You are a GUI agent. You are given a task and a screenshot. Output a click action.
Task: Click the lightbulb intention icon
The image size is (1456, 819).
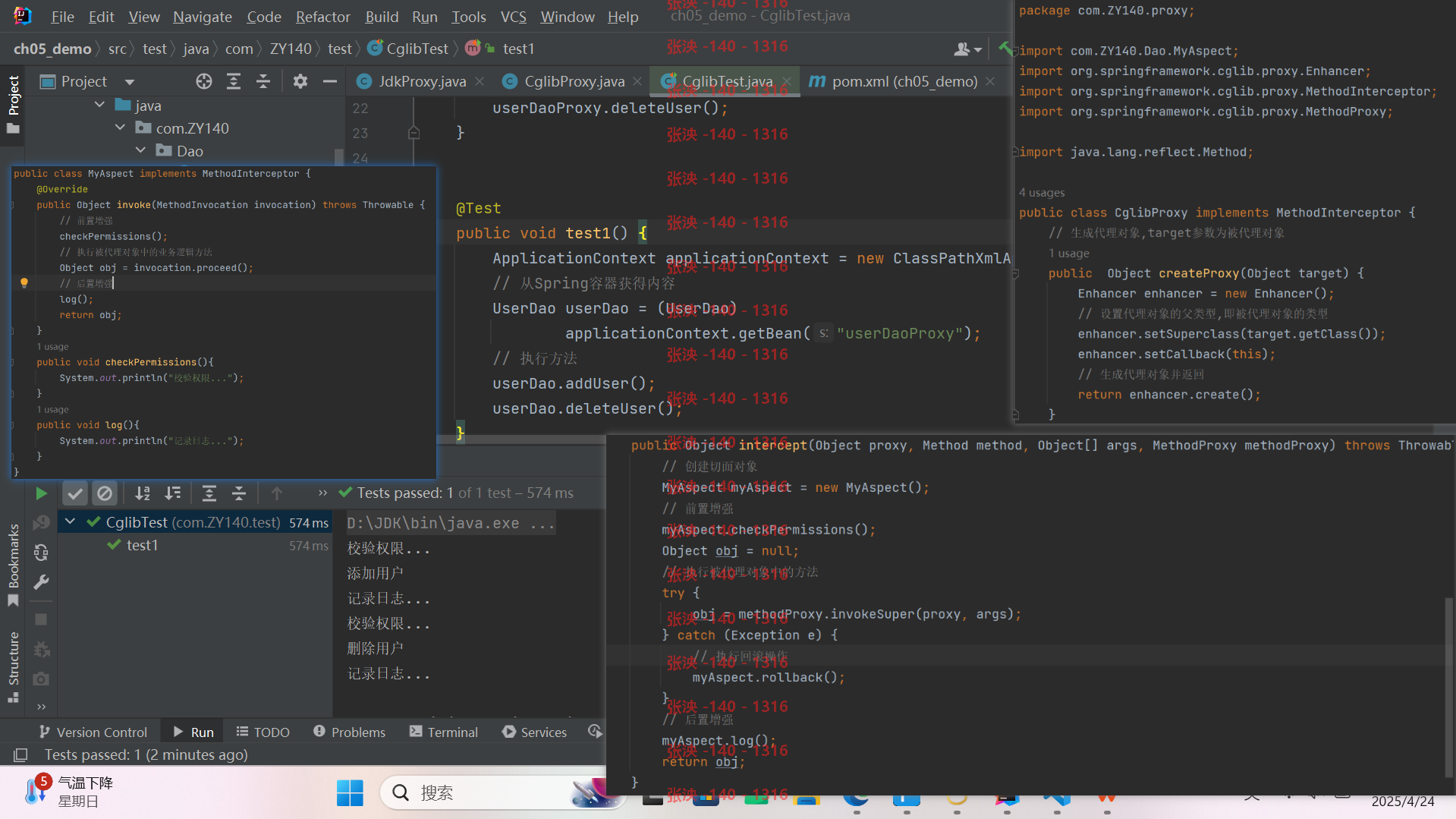pyautogui.click(x=24, y=283)
